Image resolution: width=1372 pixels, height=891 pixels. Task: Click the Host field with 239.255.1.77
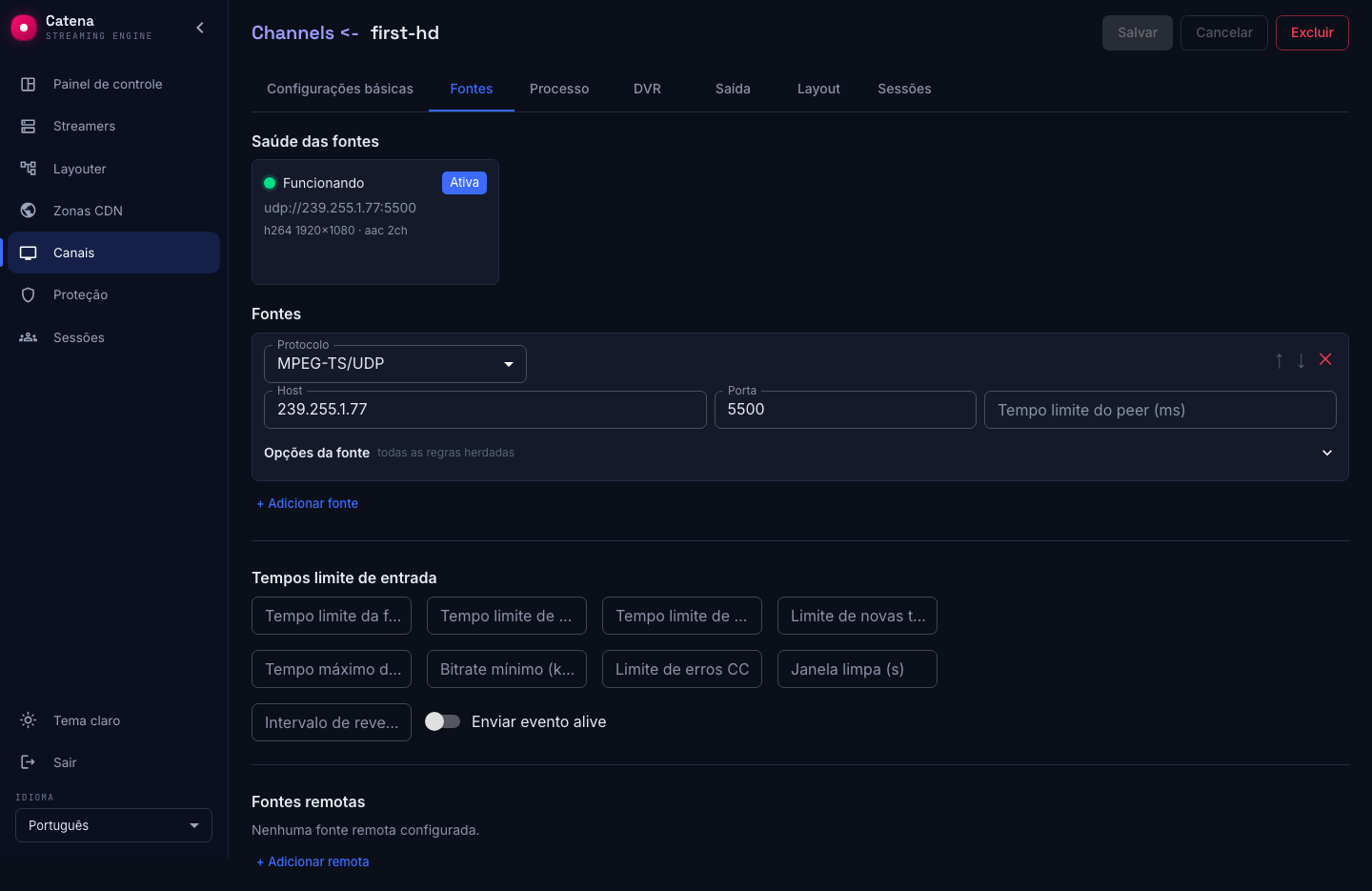(x=485, y=410)
